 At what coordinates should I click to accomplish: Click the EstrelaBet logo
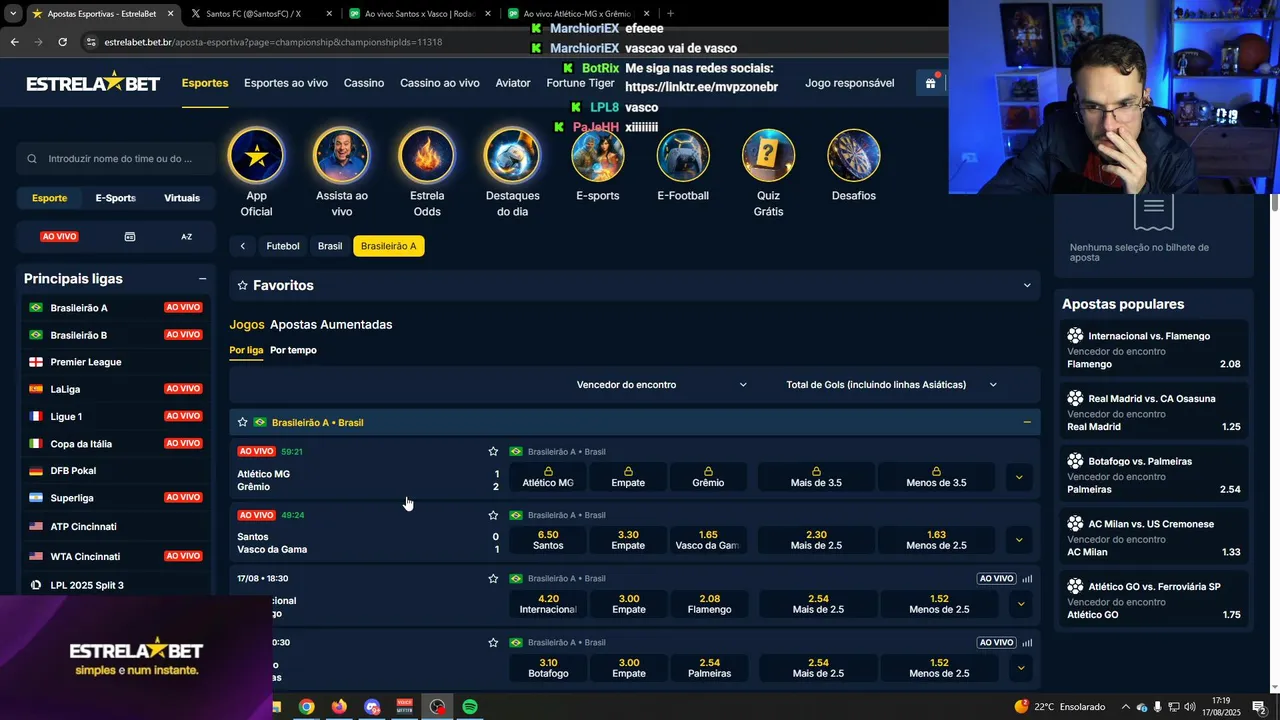point(93,83)
